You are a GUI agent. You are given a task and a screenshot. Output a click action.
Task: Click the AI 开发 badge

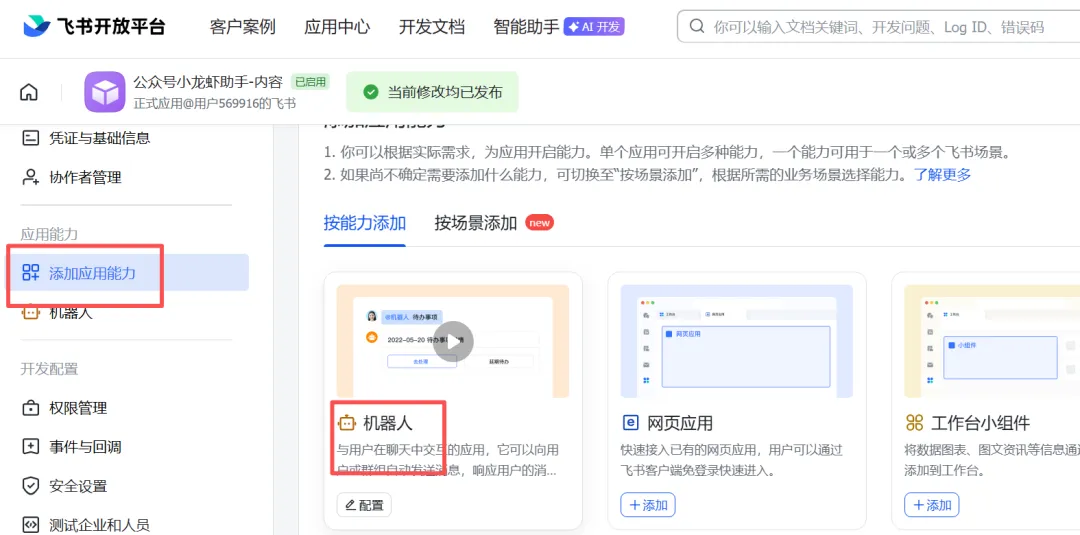tap(594, 27)
